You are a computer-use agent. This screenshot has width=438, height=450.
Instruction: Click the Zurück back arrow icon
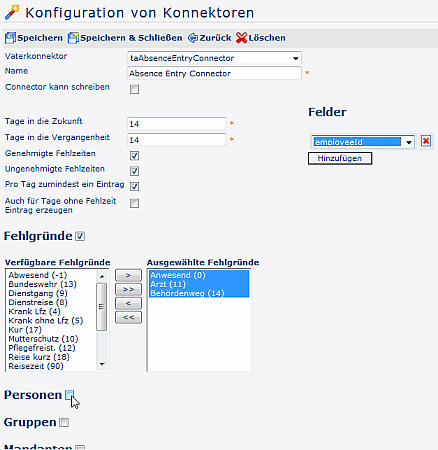pyautogui.click(x=193, y=38)
